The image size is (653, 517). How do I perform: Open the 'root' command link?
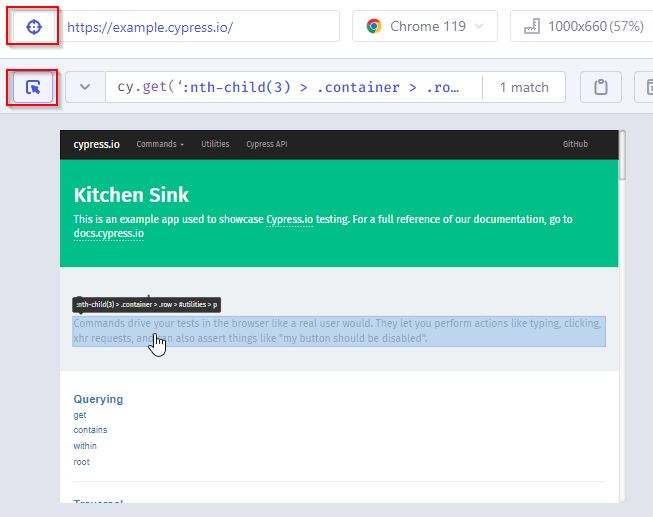82,462
